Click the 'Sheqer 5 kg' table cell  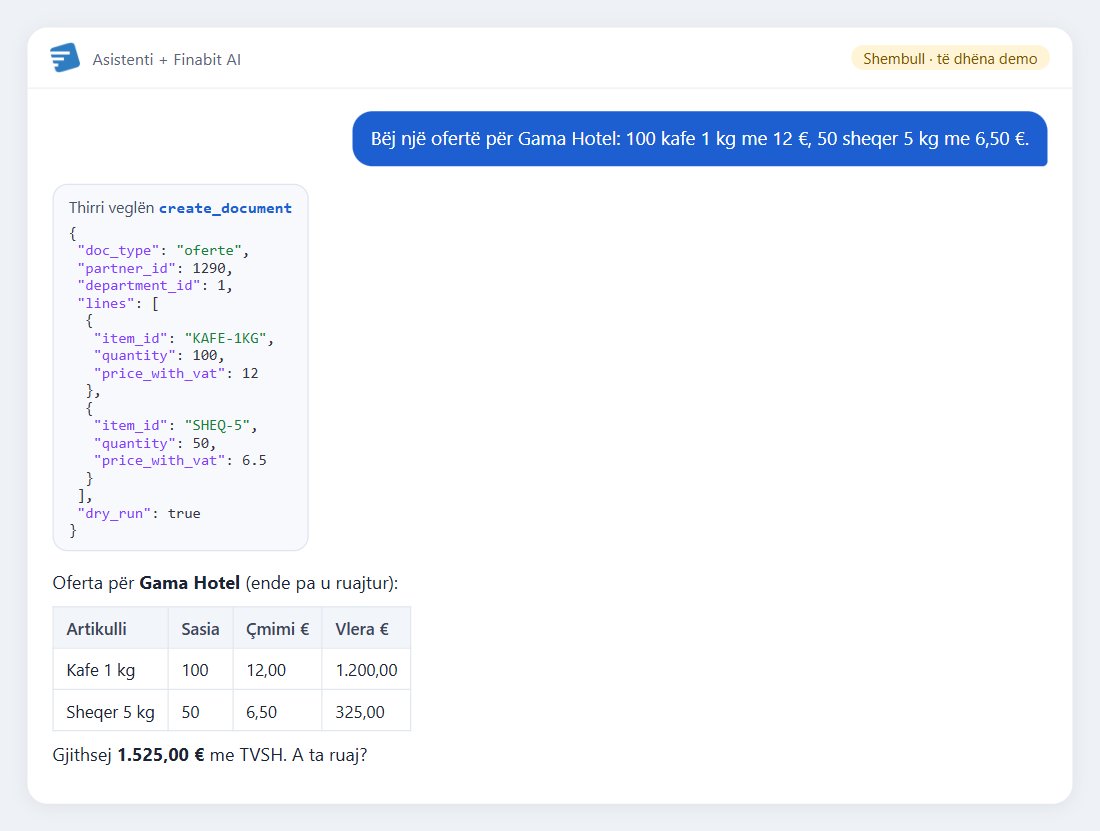click(x=111, y=711)
